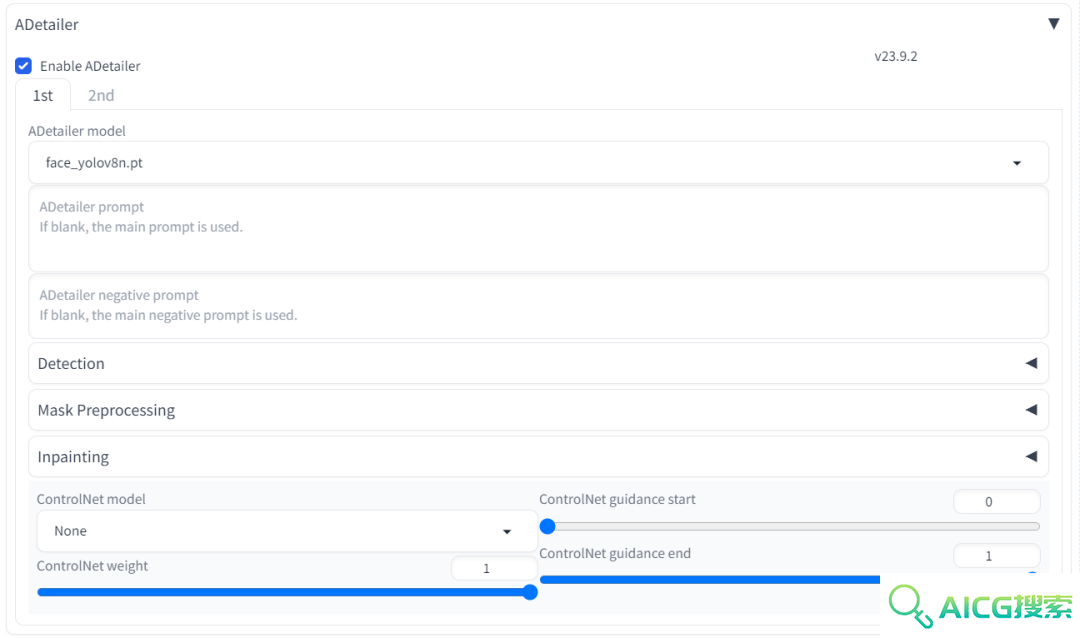Click the ADetailer model dropdown arrow icon
This screenshot has width=1080, height=638.
click(1017, 163)
